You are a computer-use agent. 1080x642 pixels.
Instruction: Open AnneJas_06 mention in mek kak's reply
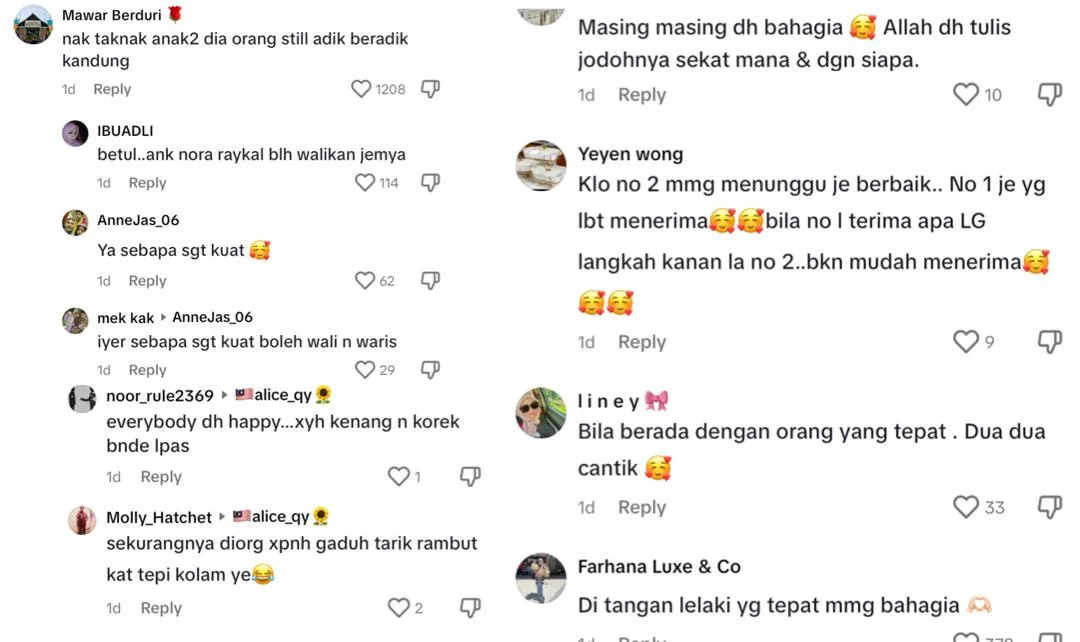212,317
